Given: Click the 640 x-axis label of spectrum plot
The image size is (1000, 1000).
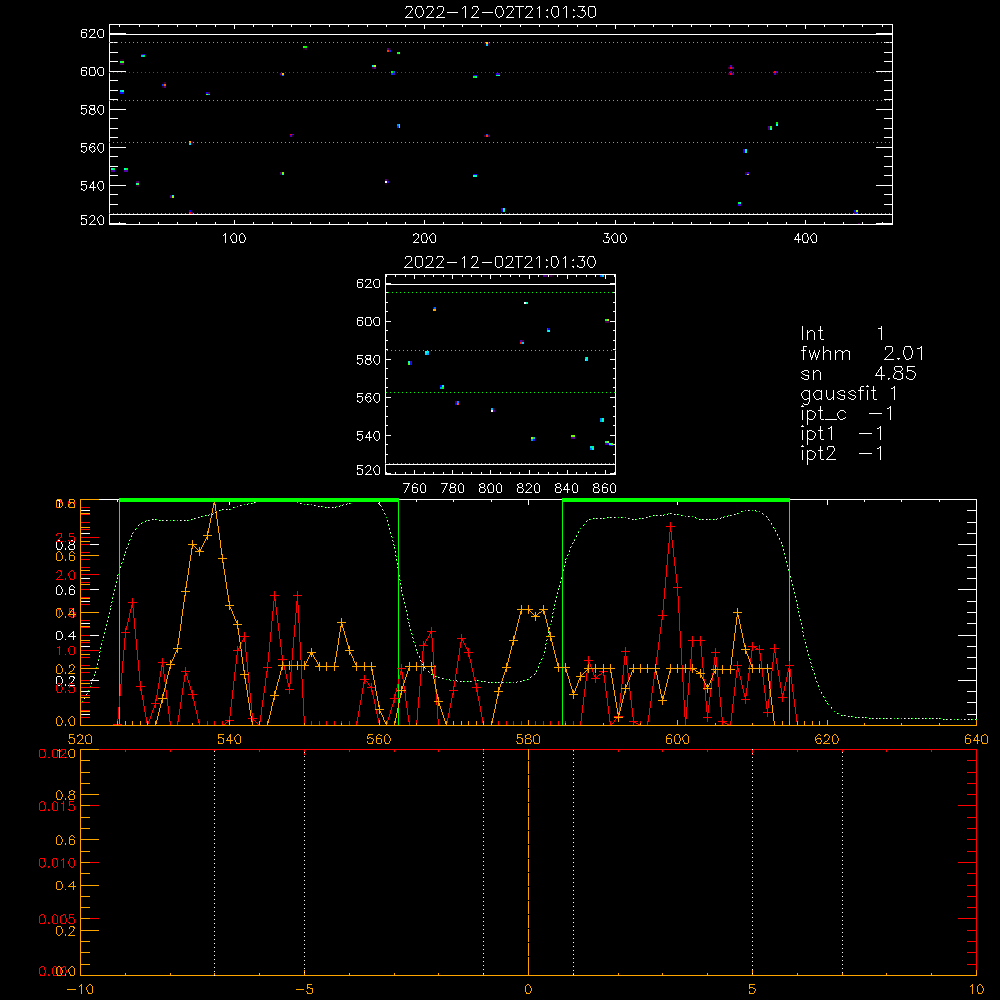Looking at the screenshot, I should point(976,739).
